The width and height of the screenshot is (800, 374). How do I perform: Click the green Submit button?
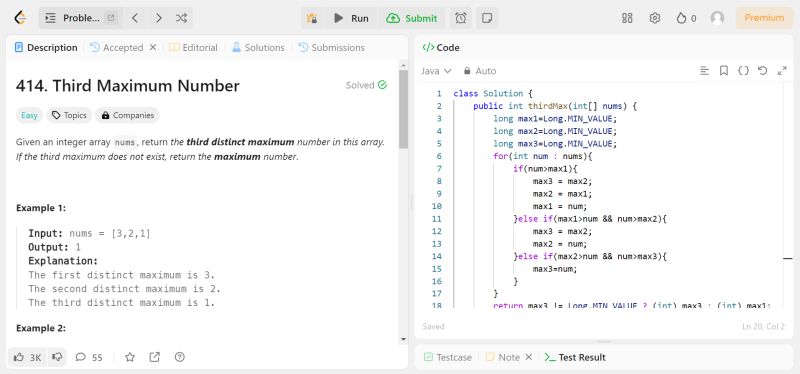coord(412,18)
